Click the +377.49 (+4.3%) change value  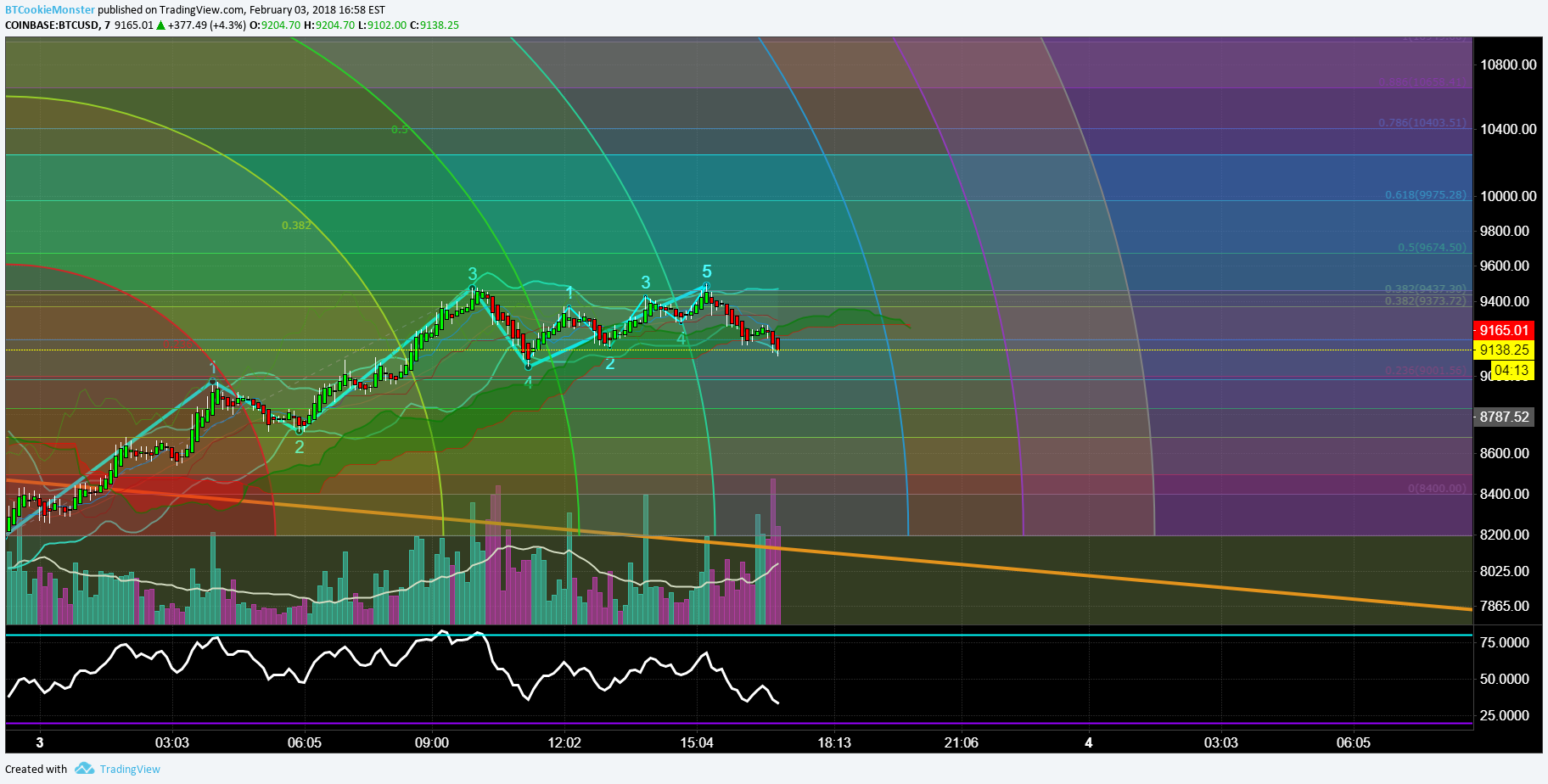207,25
